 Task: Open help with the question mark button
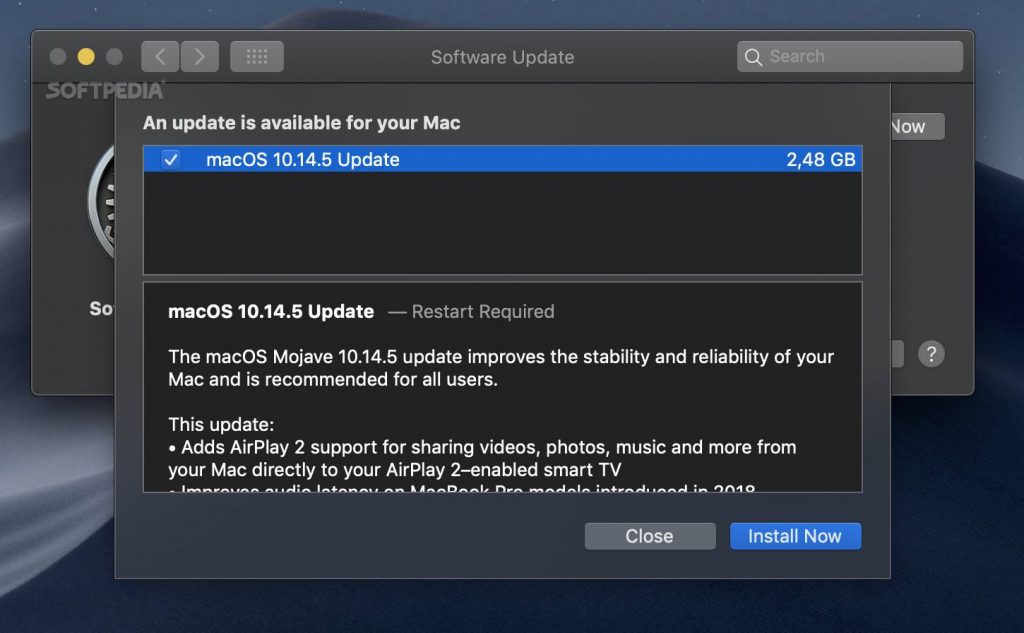tap(931, 354)
